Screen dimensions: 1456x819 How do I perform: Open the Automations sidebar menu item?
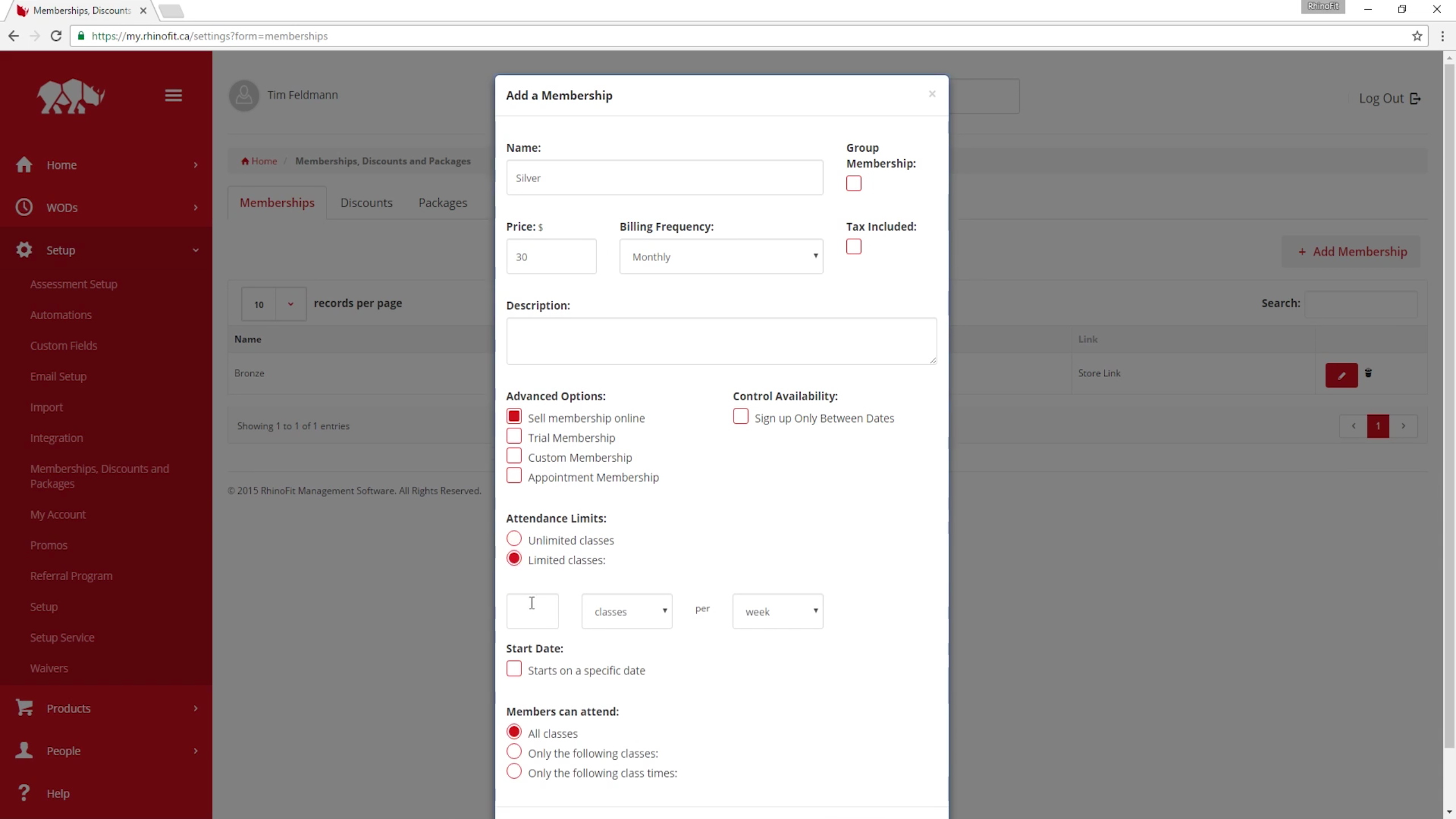pos(61,315)
